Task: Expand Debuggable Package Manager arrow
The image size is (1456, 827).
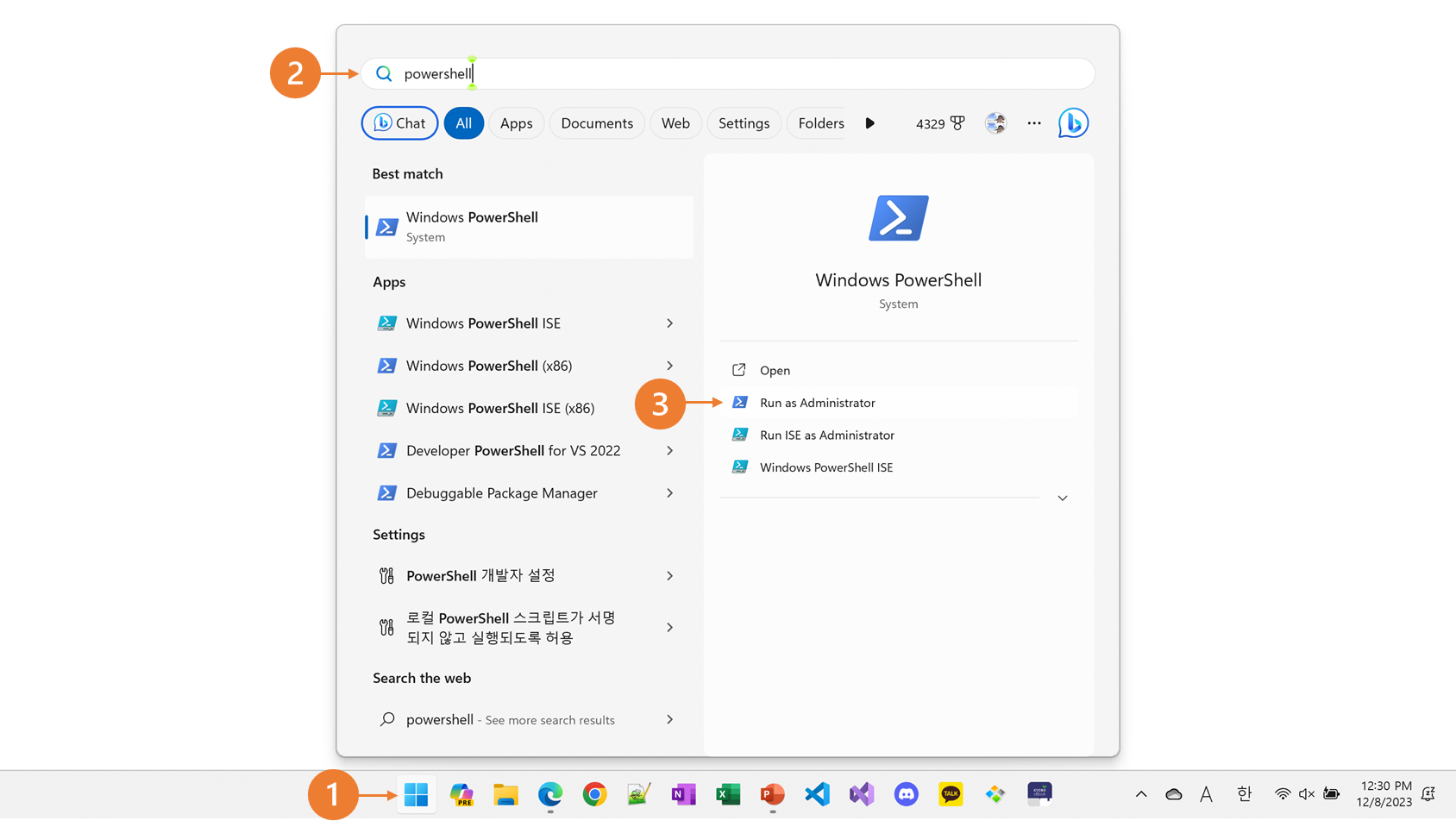Action: click(669, 493)
